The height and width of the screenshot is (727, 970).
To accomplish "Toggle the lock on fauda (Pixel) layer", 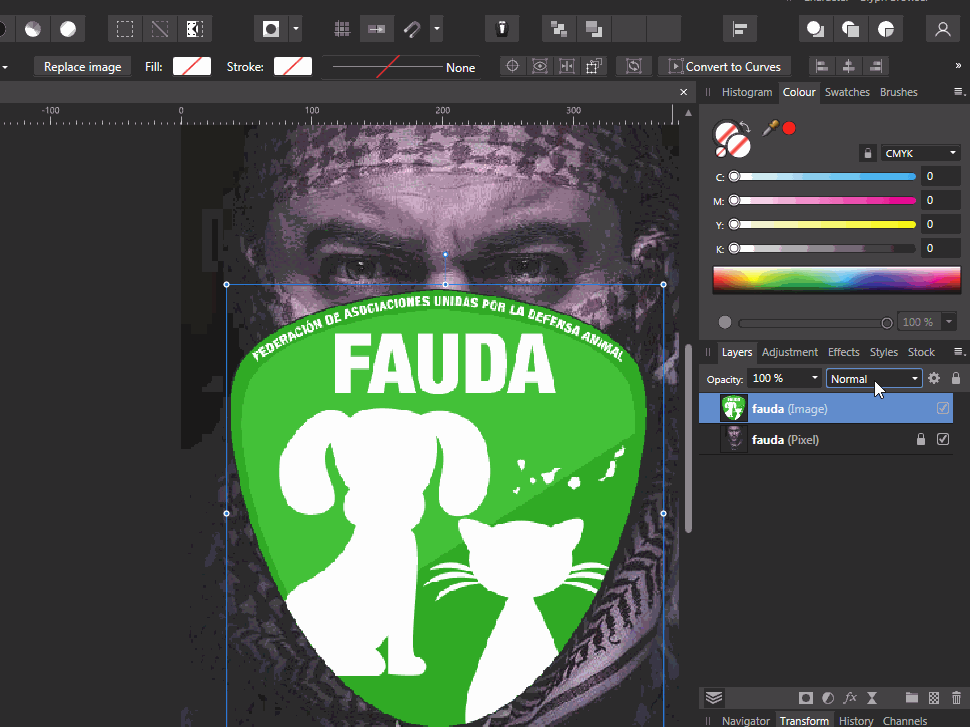I will click(x=921, y=439).
